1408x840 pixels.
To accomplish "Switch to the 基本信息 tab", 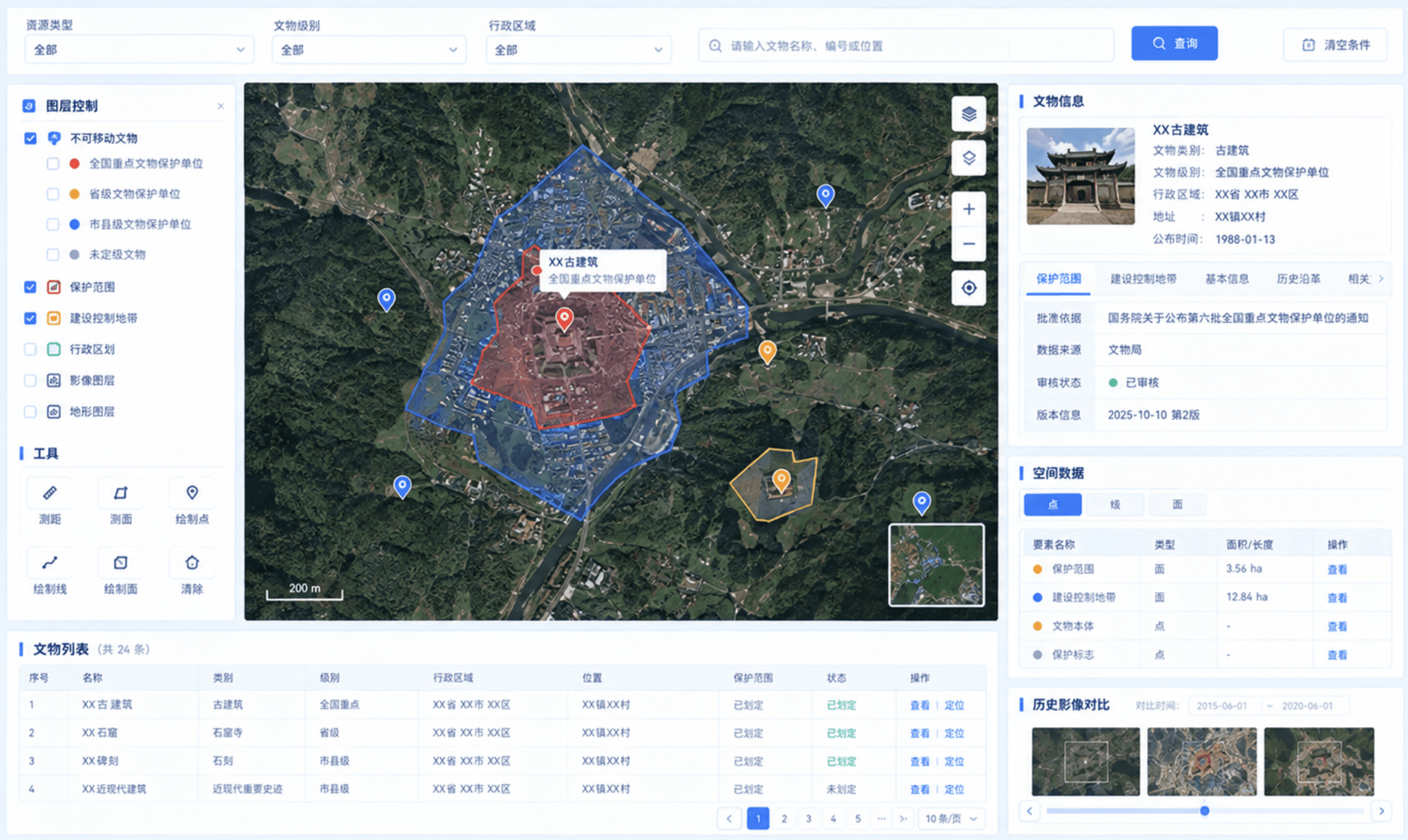I will click(1227, 279).
